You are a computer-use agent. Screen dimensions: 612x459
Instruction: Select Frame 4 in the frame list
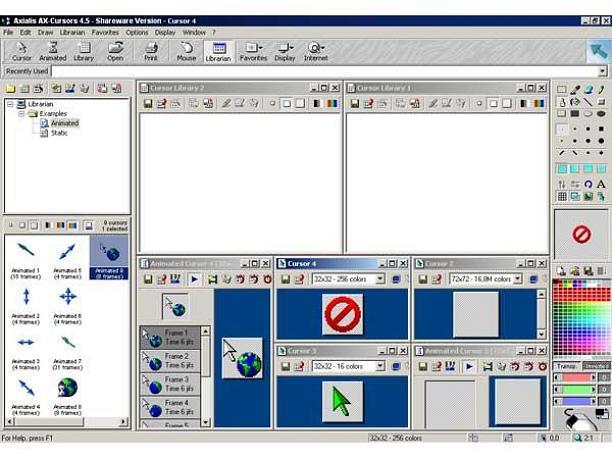pos(170,407)
